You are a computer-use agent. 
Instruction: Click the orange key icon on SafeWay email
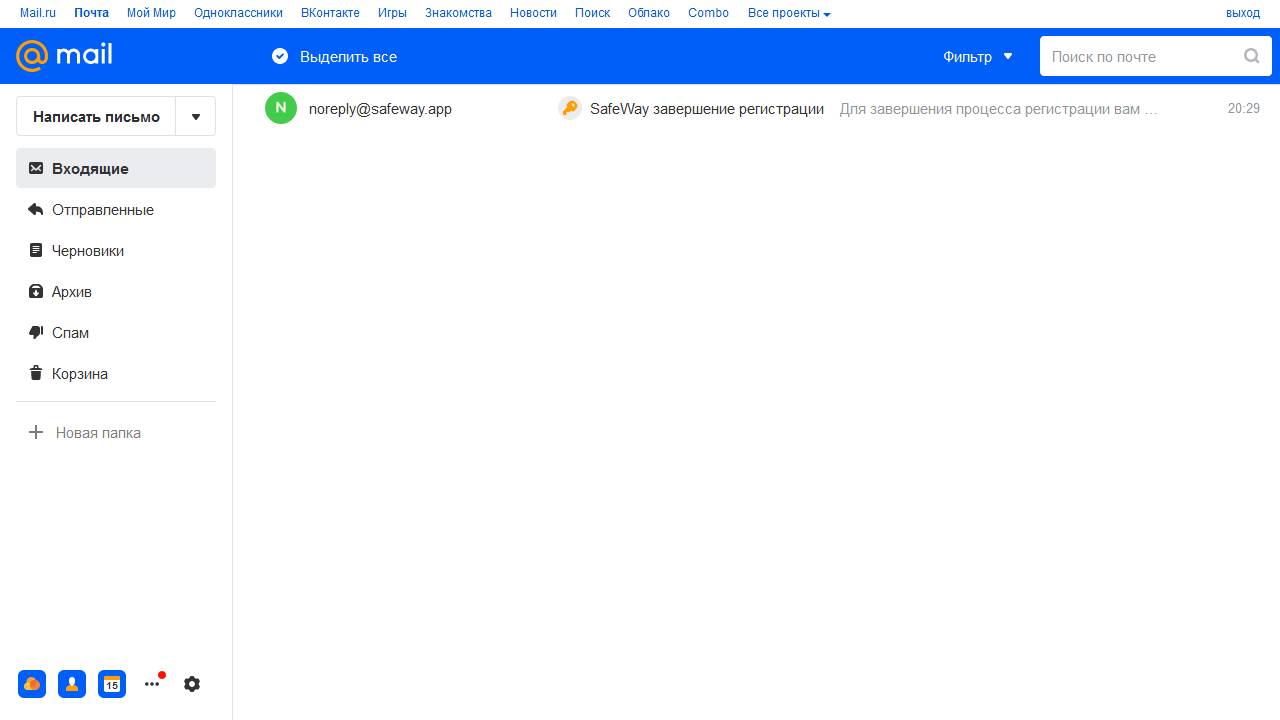[x=569, y=109]
